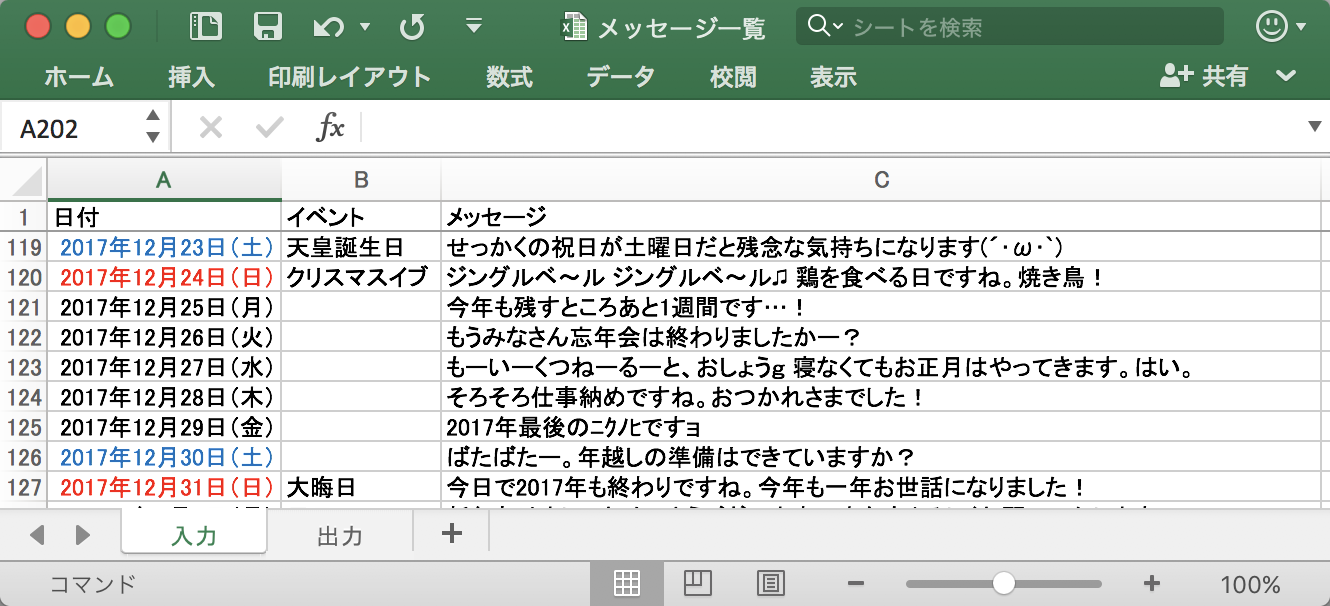Click the smiley feedback icon
The width and height of the screenshot is (1330, 606).
1272,27
